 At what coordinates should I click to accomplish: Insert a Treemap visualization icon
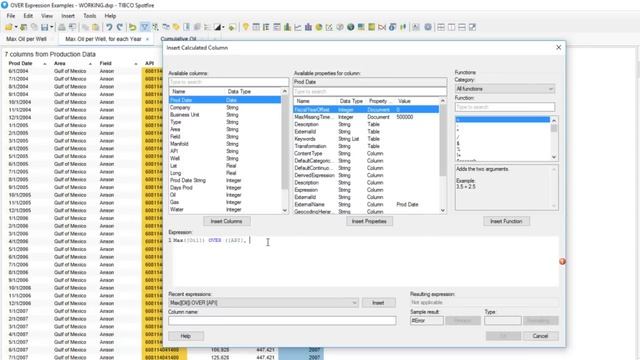tap(361, 27)
